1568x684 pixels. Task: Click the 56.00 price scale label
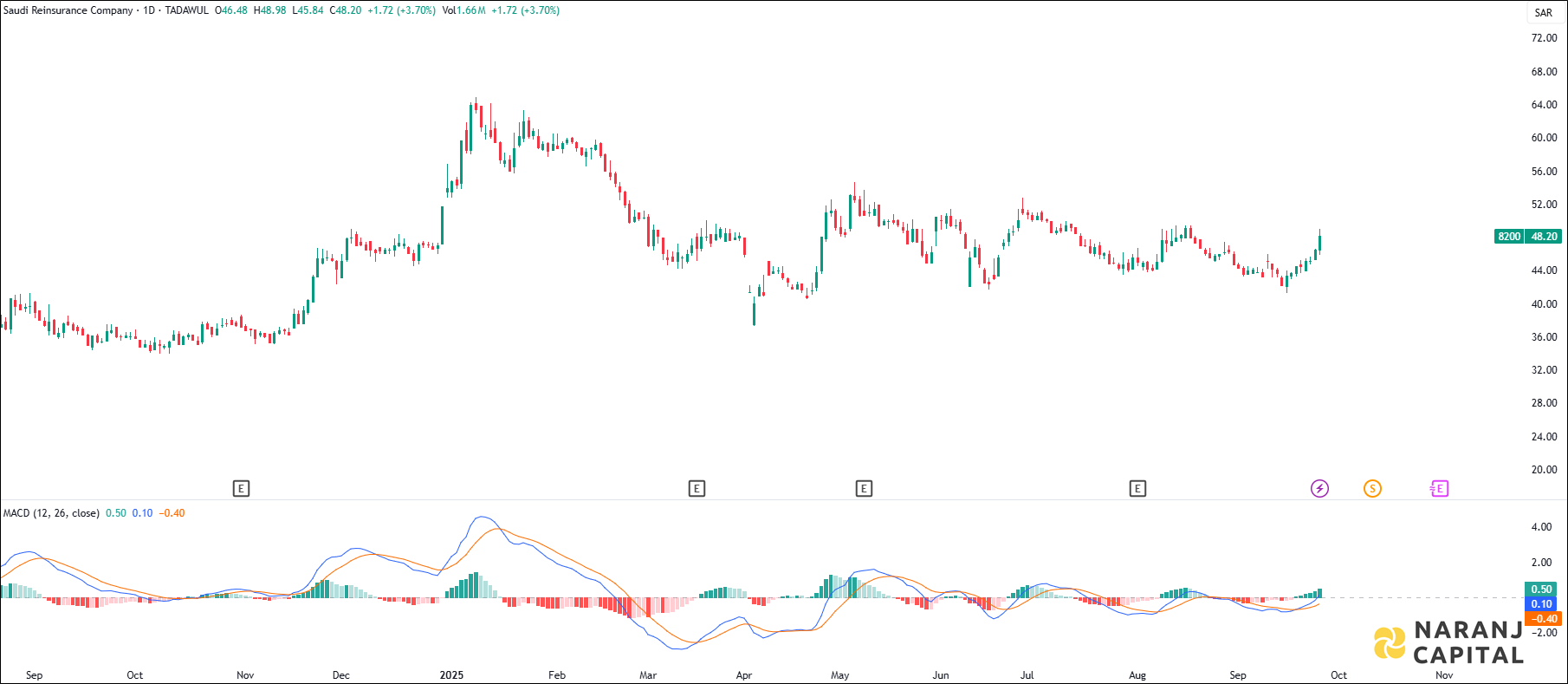pyautogui.click(x=1544, y=172)
